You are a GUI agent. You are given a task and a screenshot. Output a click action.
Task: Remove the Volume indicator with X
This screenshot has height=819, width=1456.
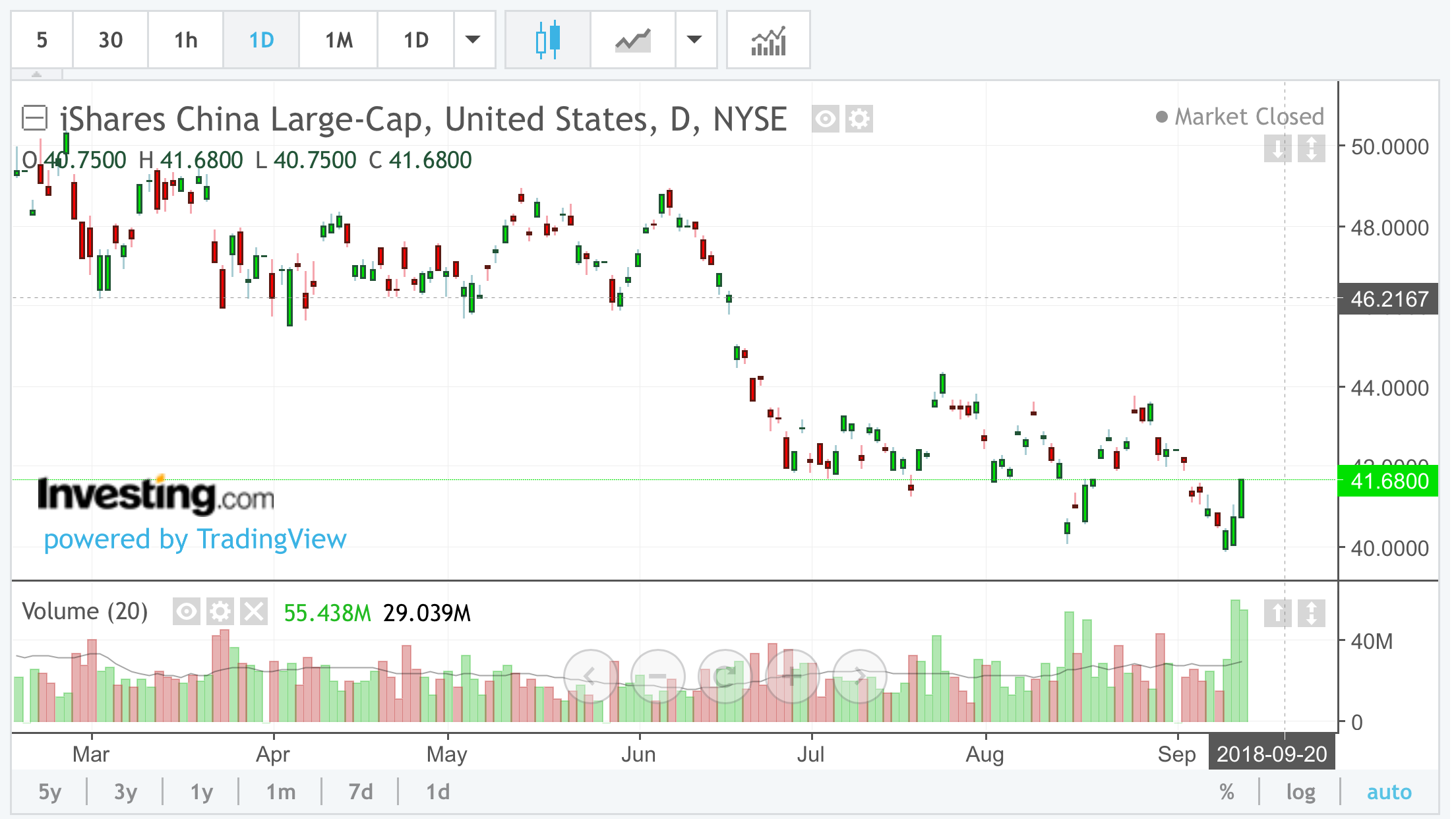(253, 612)
